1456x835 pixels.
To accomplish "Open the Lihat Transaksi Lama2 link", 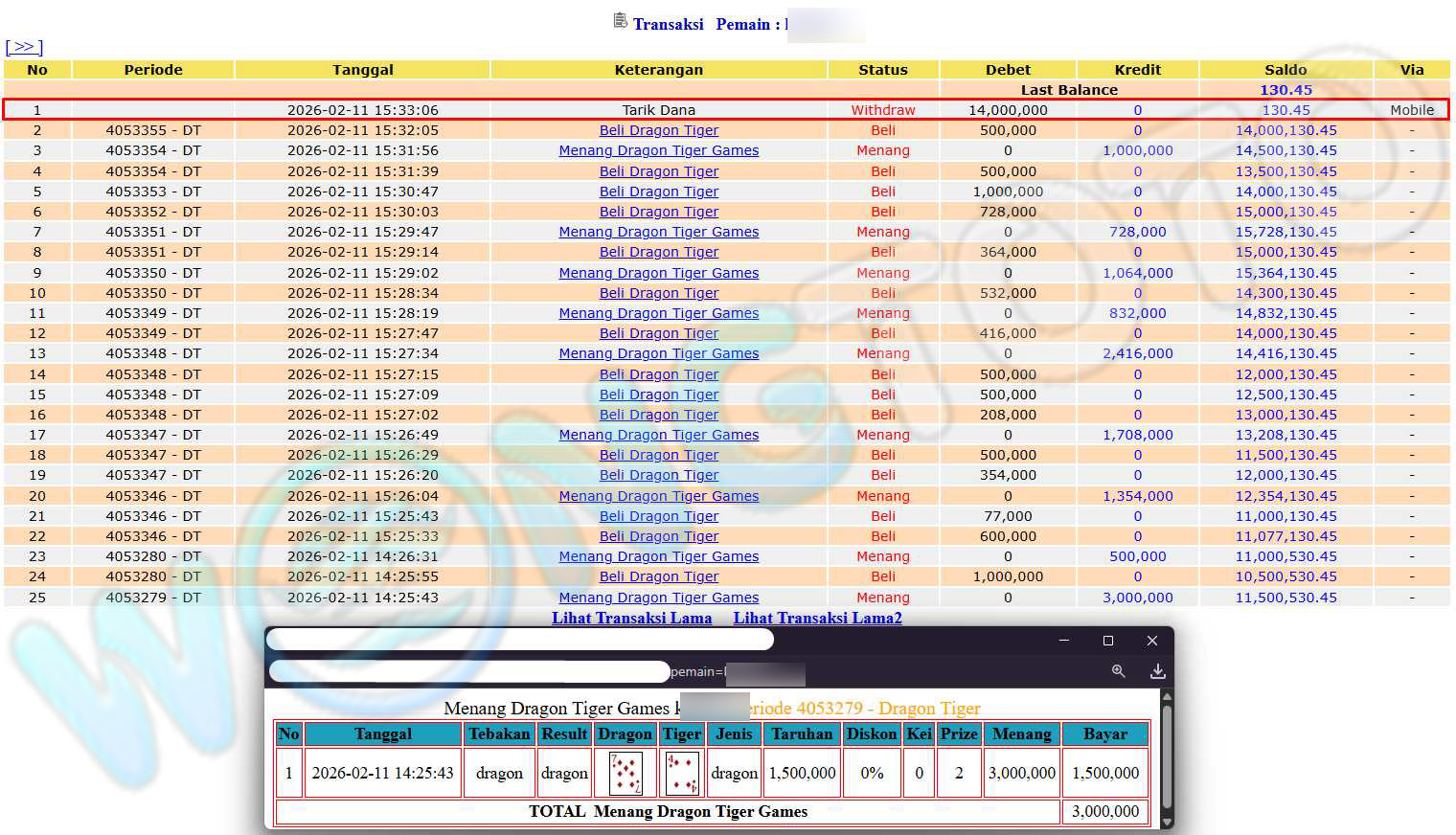I will pyautogui.click(x=817, y=618).
